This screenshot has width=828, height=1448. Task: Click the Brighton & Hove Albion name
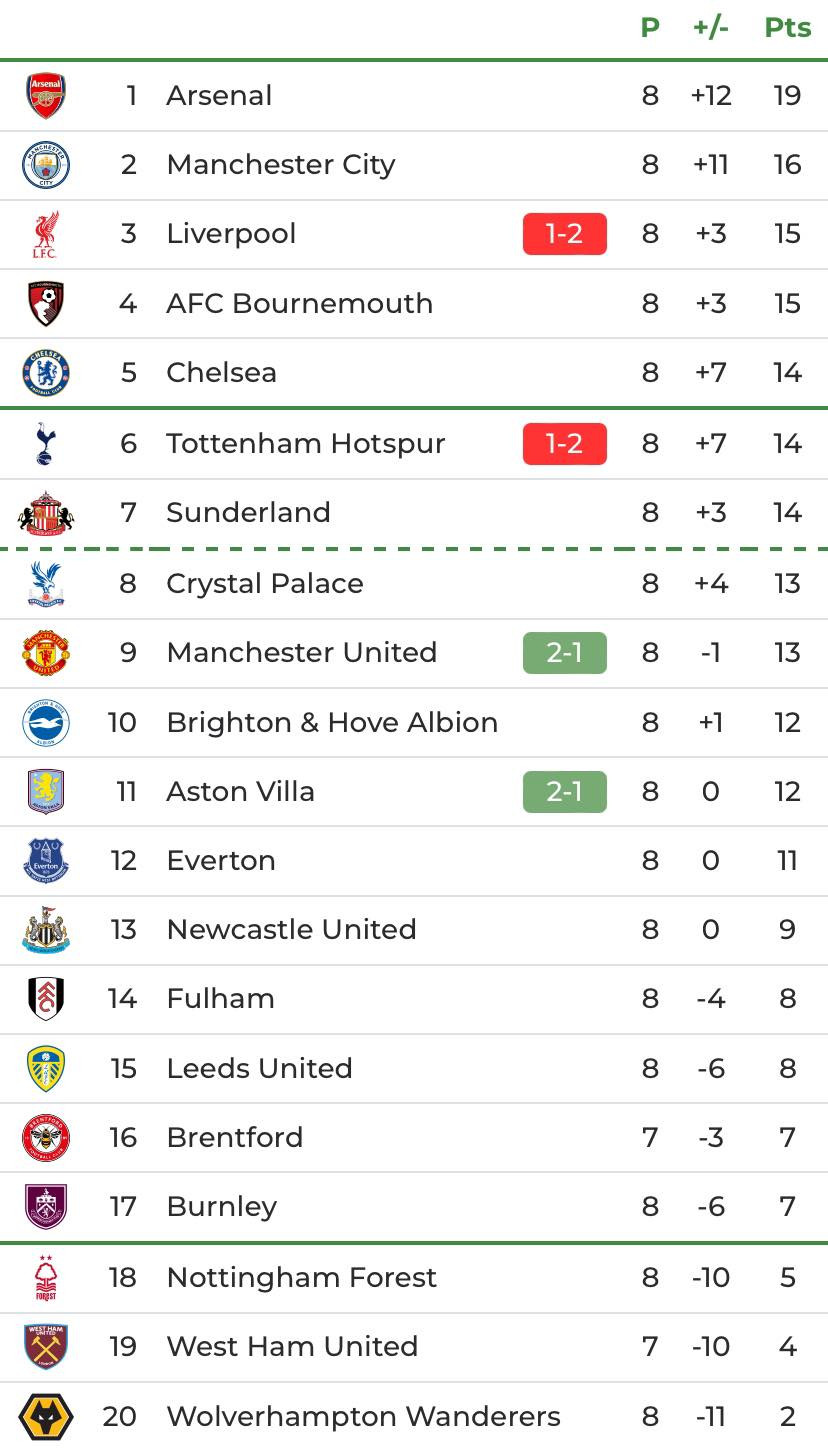click(x=332, y=722)
